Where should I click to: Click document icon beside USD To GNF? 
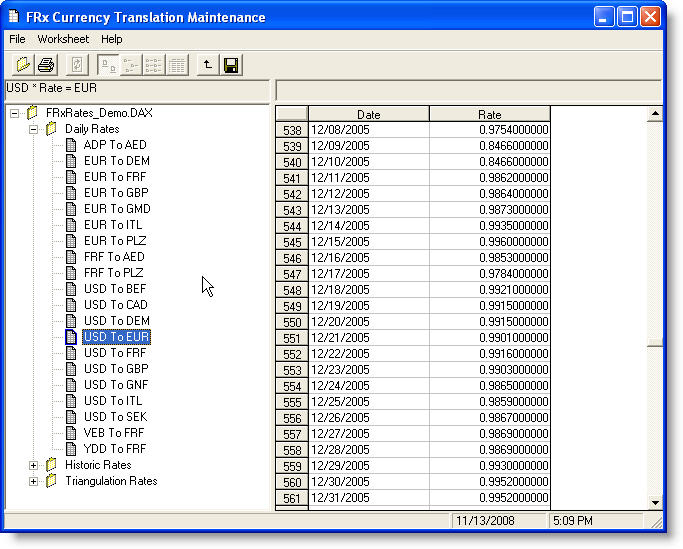pyautogui.click(x=71, y=385)
